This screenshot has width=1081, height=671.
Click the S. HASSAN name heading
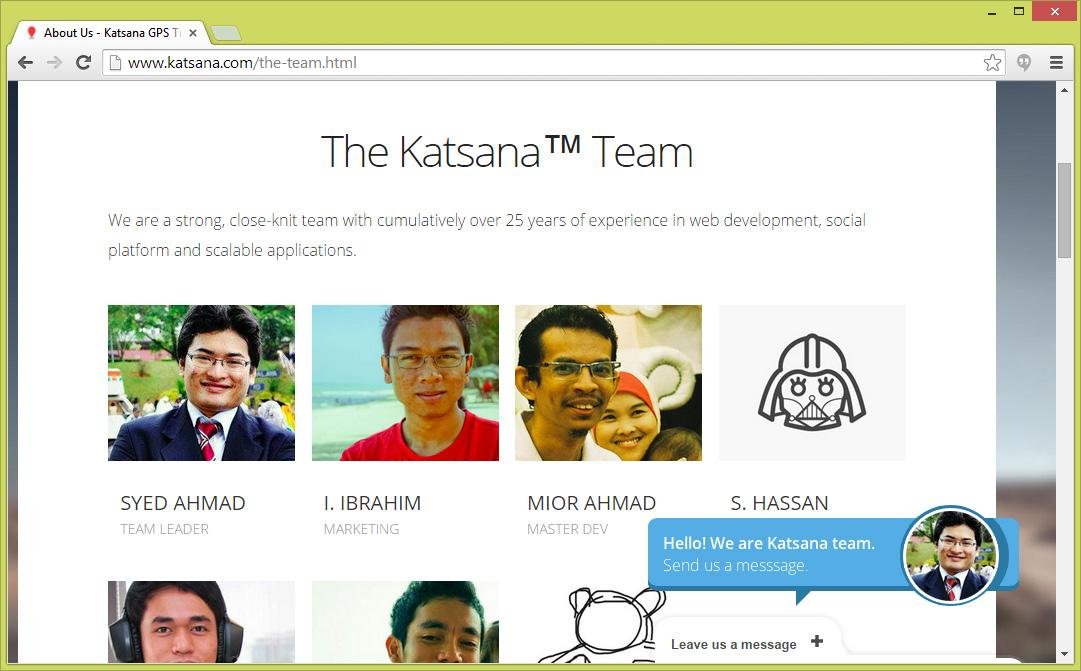coord(779,503)
